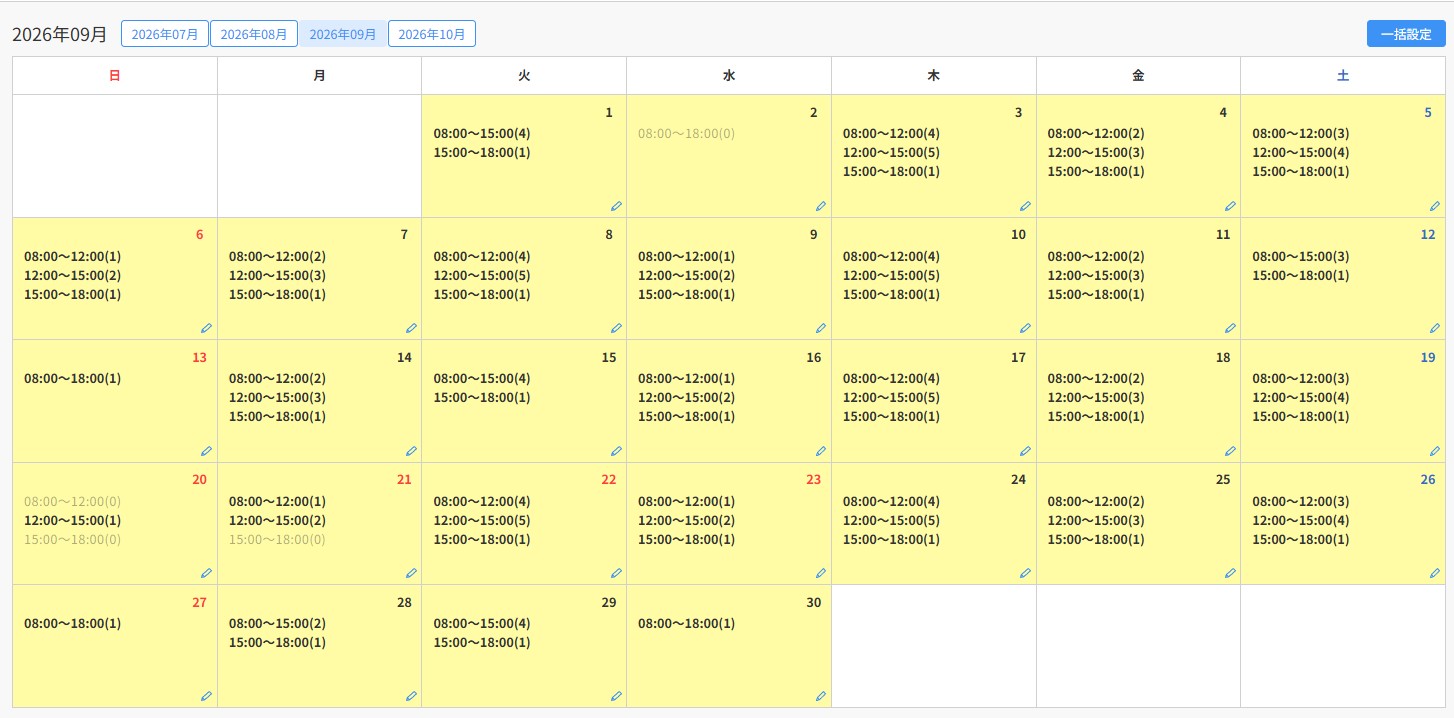The height and width of the screenshot is (718, 1454).
Task: Open the pencil editor for day 11
Action: 1230,328
